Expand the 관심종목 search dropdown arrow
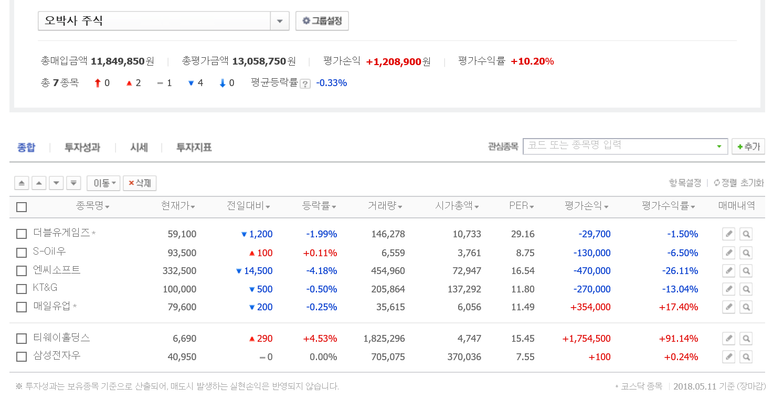This screenshot has height=399, width=773. 719,146
